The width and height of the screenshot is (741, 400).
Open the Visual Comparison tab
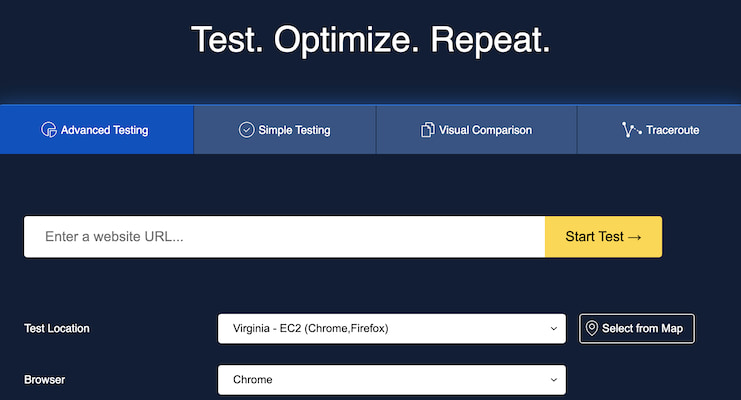tap(476, 130)
